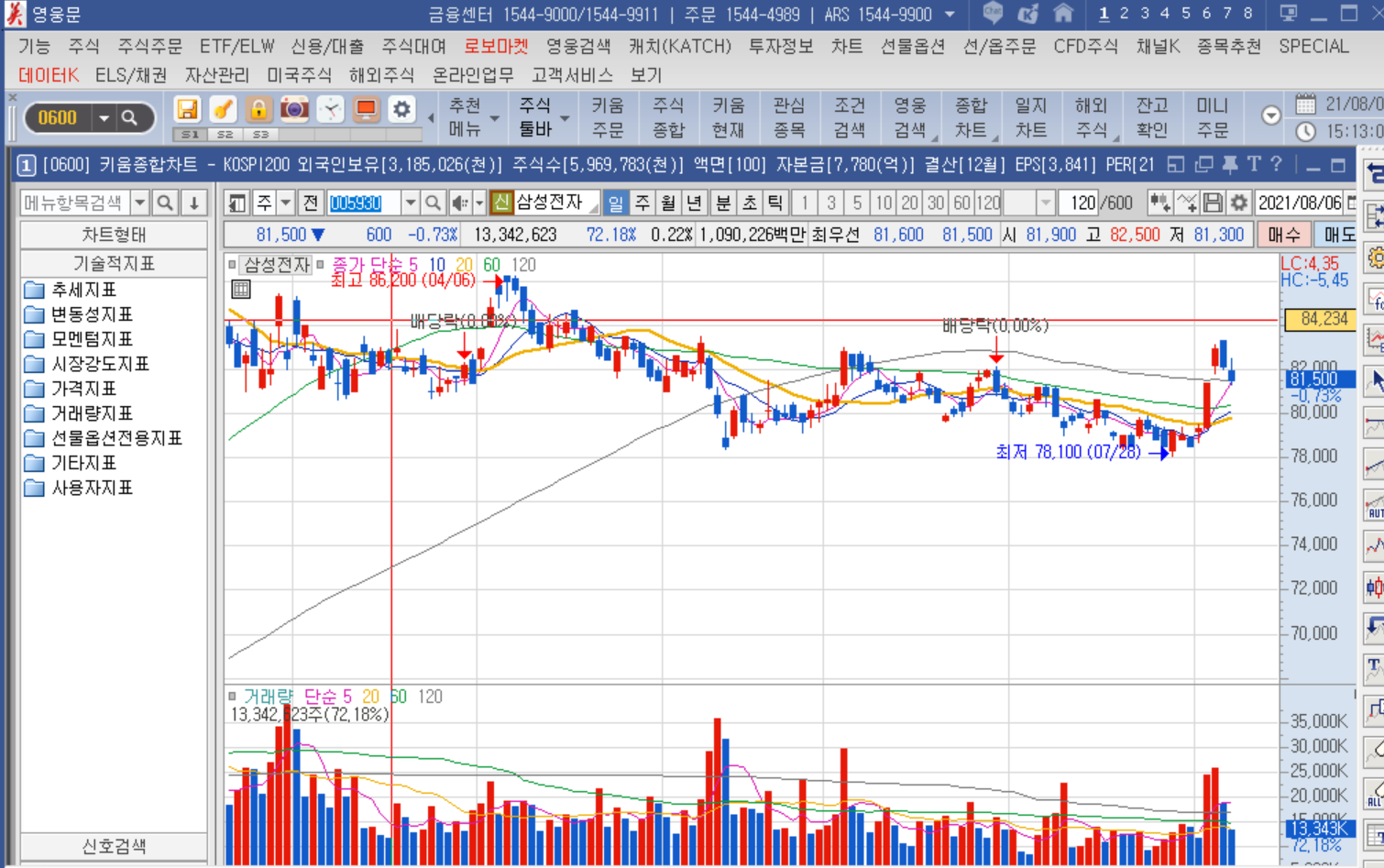The height and width of the screenshot is (868, 1384).
Task: Click the 차트형태 panel header button
Action: coord(114,236)
